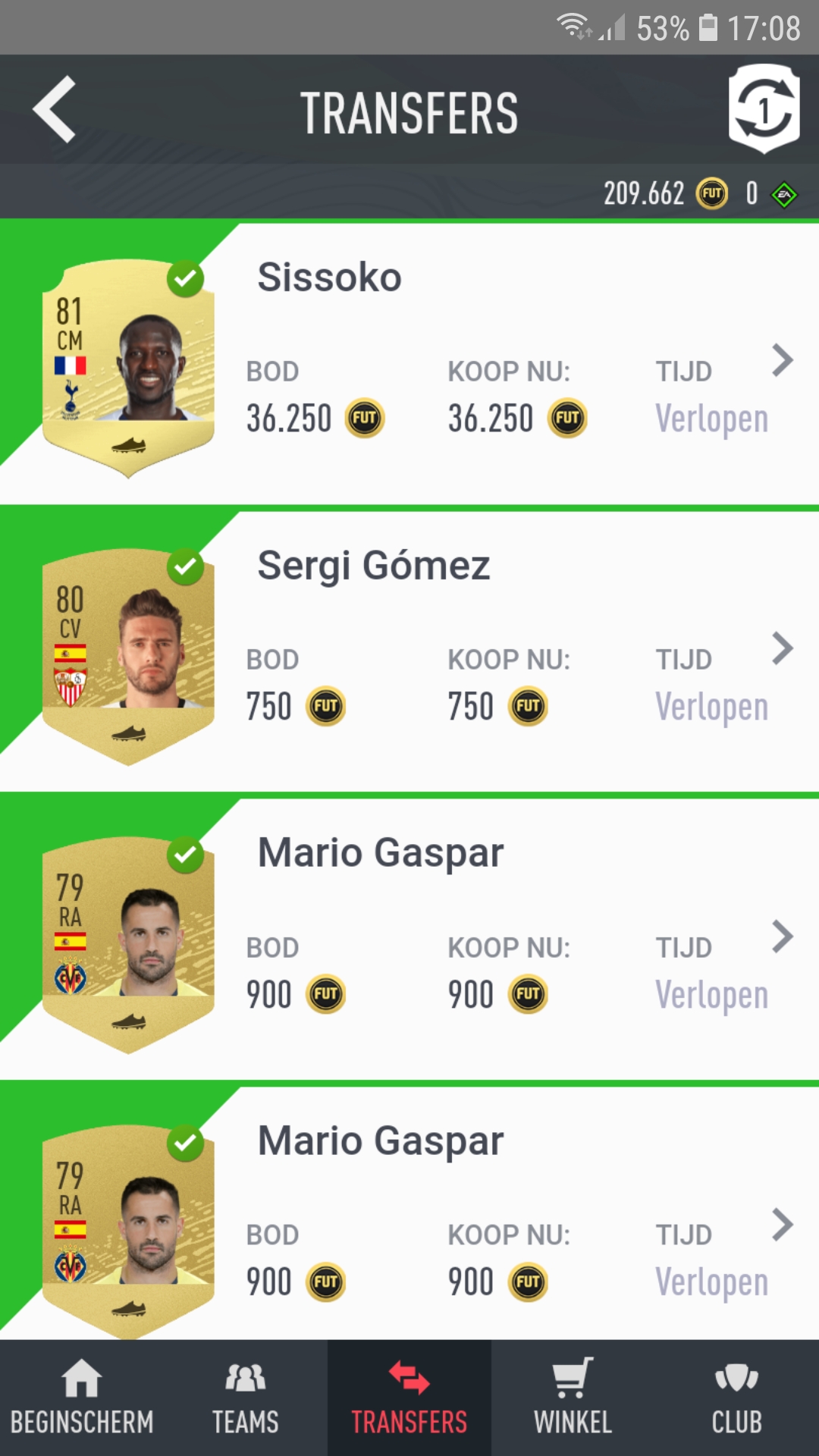Image resolution: width=819 pixels, height=1456 pixels.
Task: Toggle the green checkmark on Sissoko card
Action: 186,279
